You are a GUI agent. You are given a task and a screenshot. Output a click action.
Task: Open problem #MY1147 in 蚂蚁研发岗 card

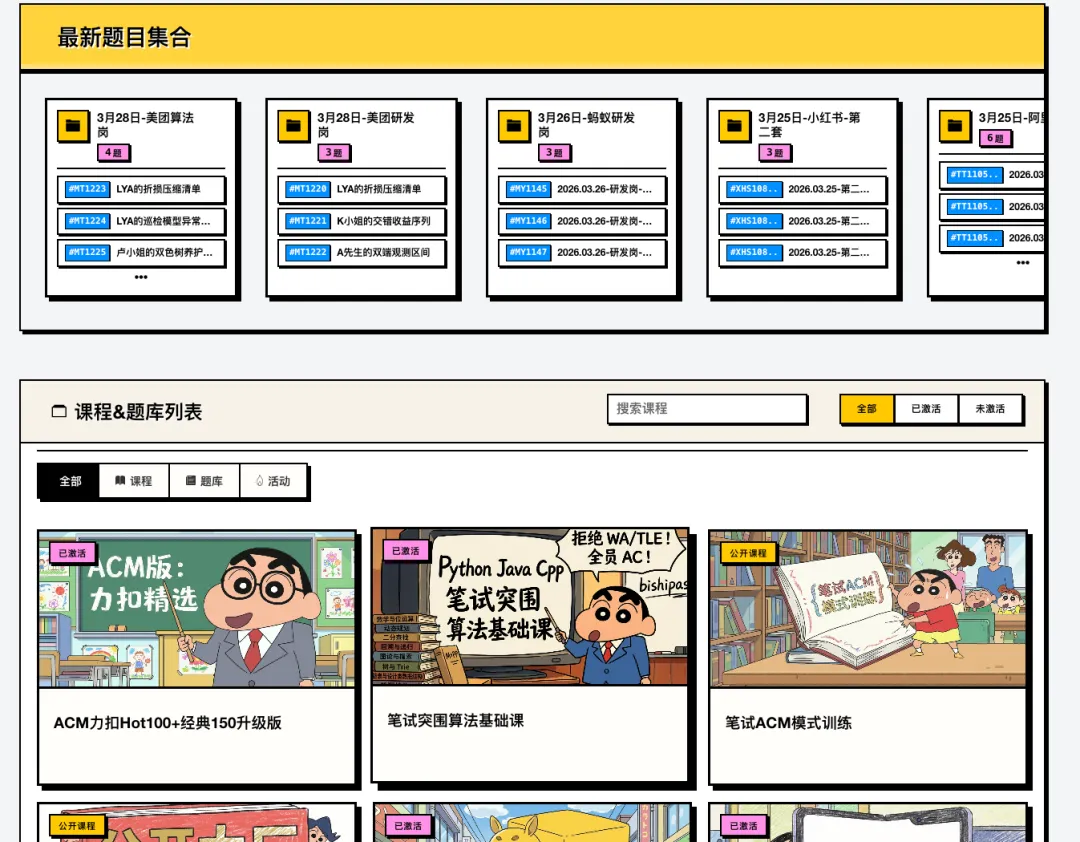click(x=582, y=253)
